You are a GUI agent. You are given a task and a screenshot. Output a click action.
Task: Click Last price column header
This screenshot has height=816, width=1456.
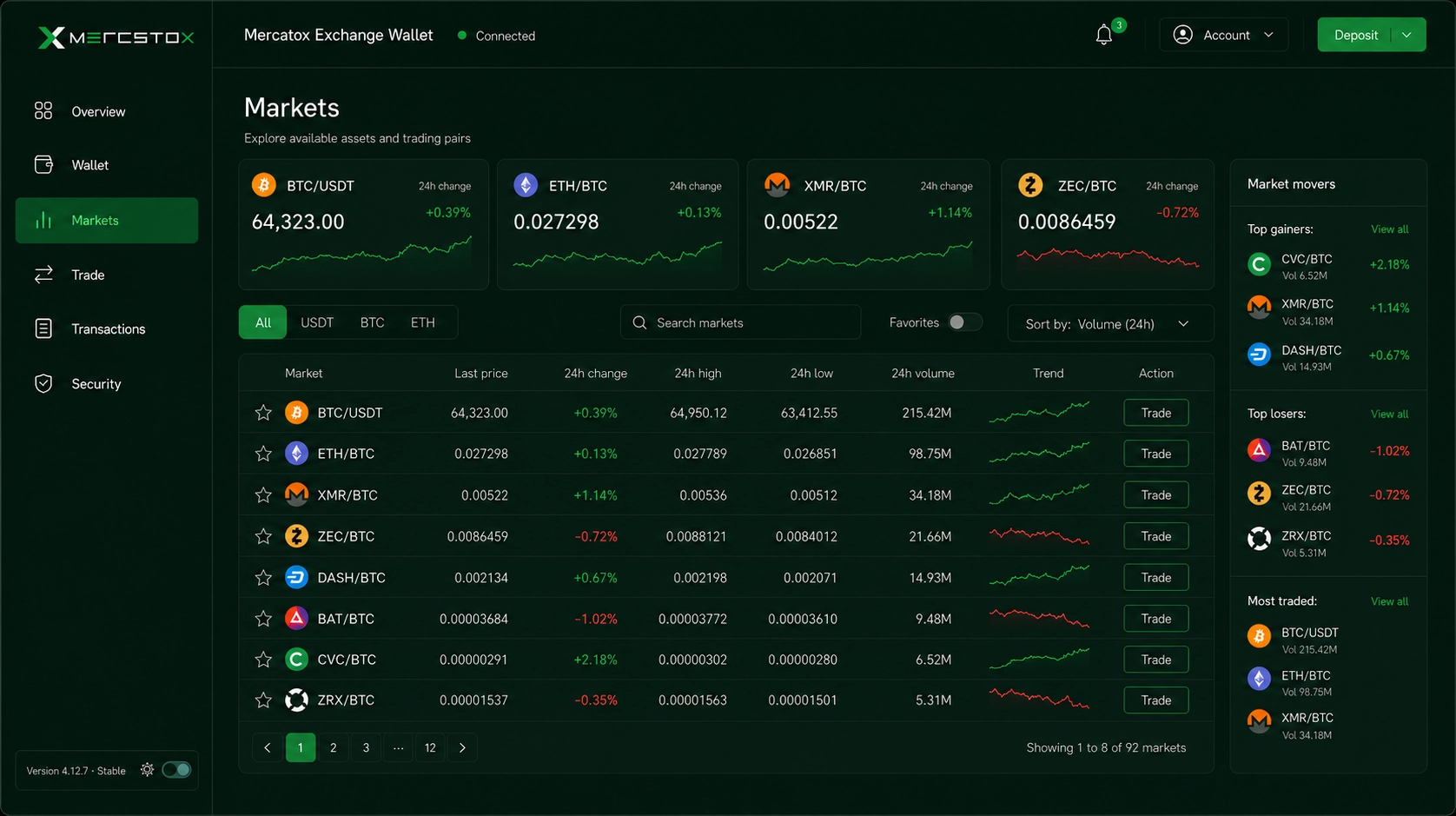tap(480, 374)
